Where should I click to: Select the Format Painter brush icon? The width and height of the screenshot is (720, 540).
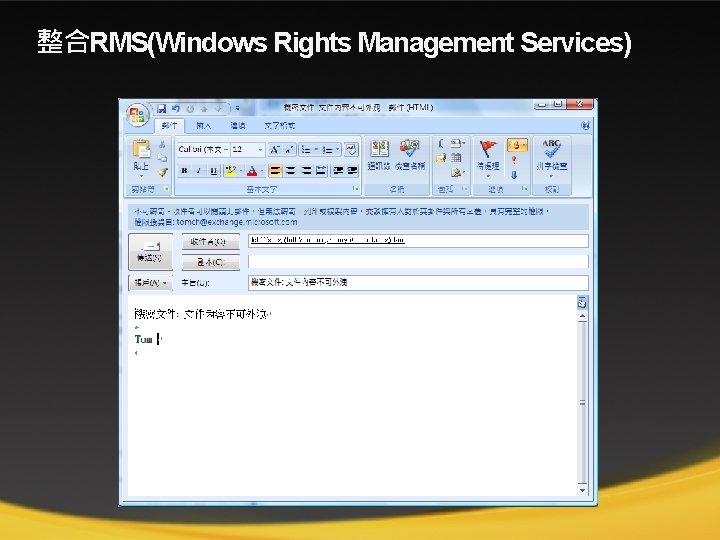pos(162,172)
